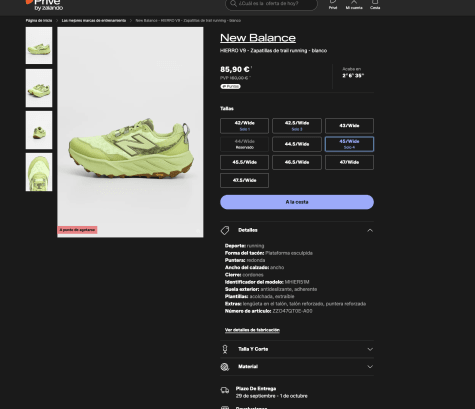The width and height of the screenshot is (475, 409).
Task: Select size 47.5/Wide
Action: point(244,180)
